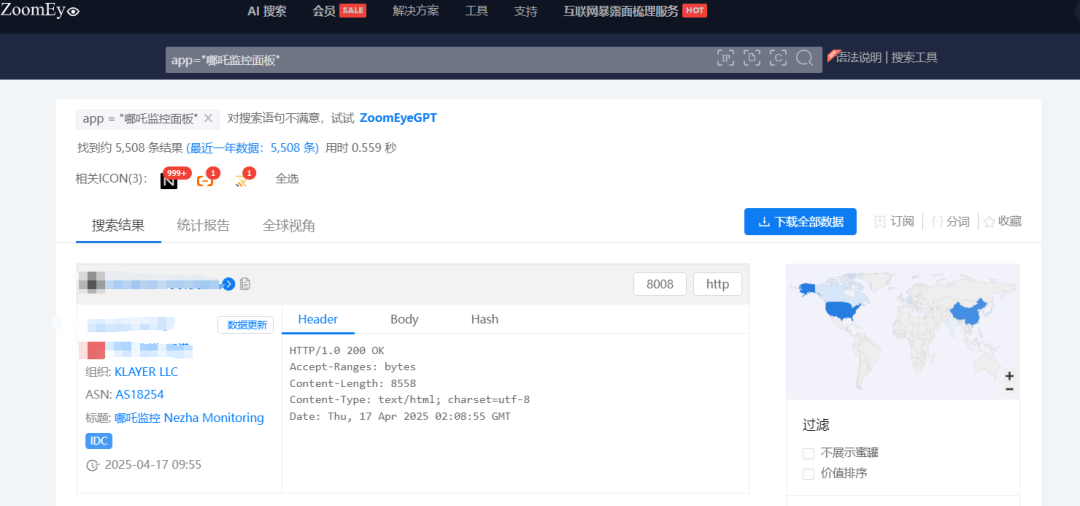The height and width of the screenshot is (506, 1080).
Task: Click the magnifier search icon
Action: point(804,59)
